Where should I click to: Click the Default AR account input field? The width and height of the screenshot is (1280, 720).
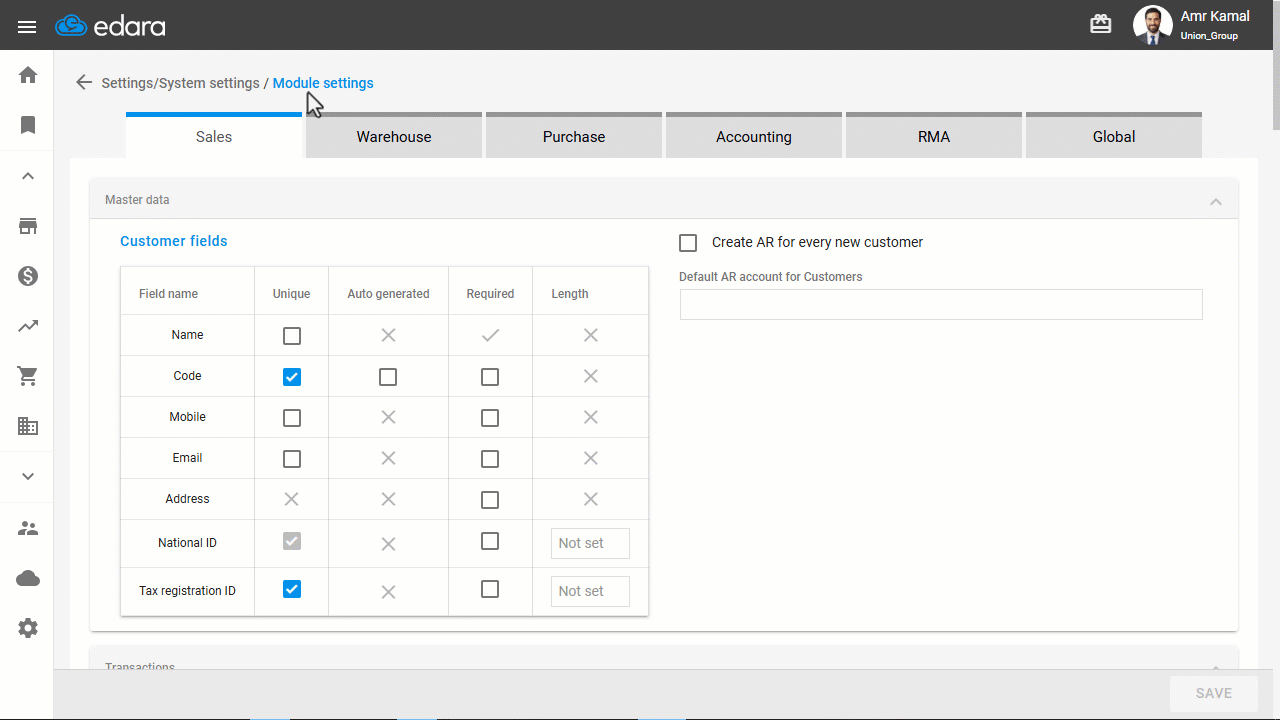pos(941,305)
